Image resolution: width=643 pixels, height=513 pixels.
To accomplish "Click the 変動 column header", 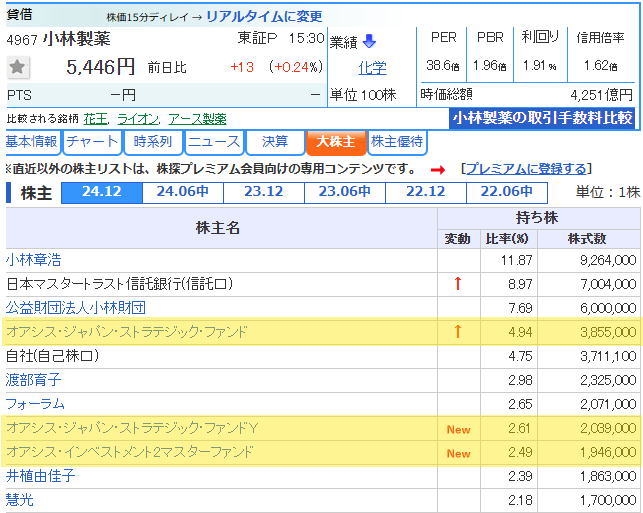I will 457,239.
